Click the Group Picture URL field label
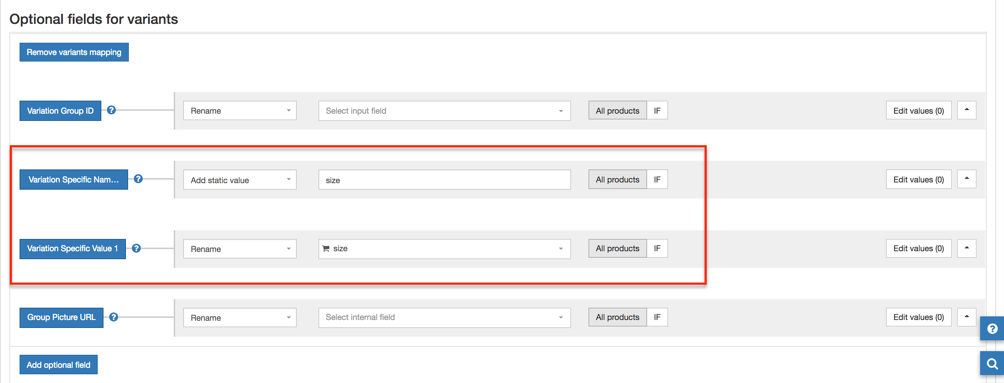This screenshot has height=383, width=1004. tap(61, 317)
